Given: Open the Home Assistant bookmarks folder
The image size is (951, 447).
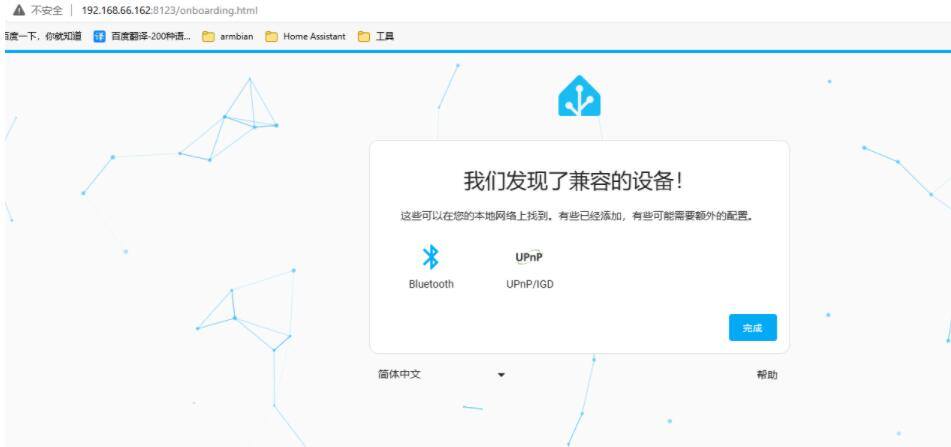Looking at the screenshot, I should [306, 36].
